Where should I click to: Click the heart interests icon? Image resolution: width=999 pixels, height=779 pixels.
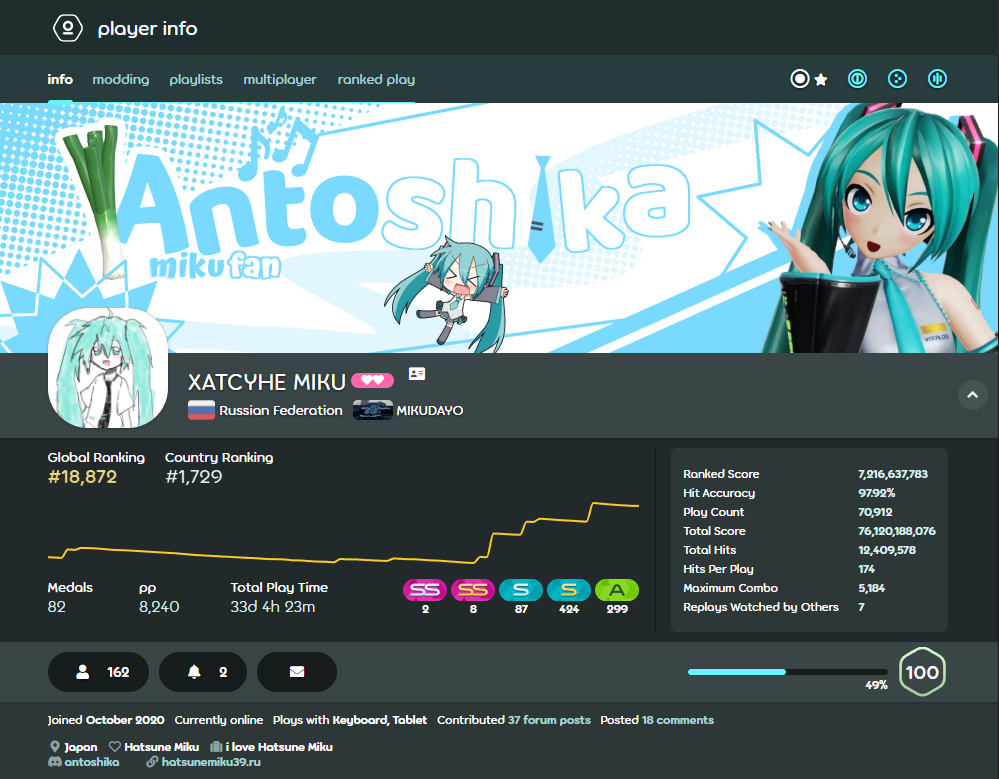(115, 747)
